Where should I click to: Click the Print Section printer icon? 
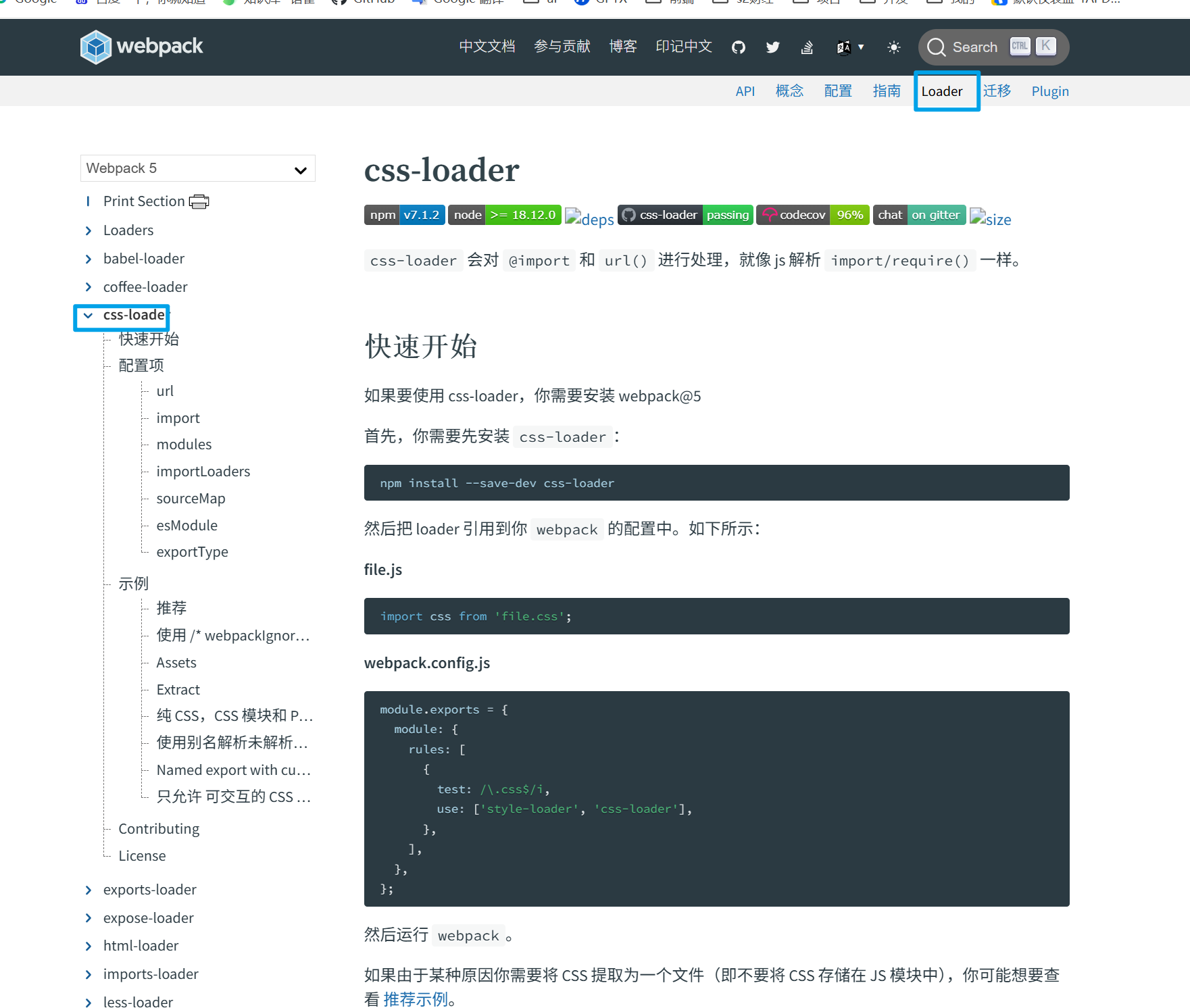pos(200,201)
